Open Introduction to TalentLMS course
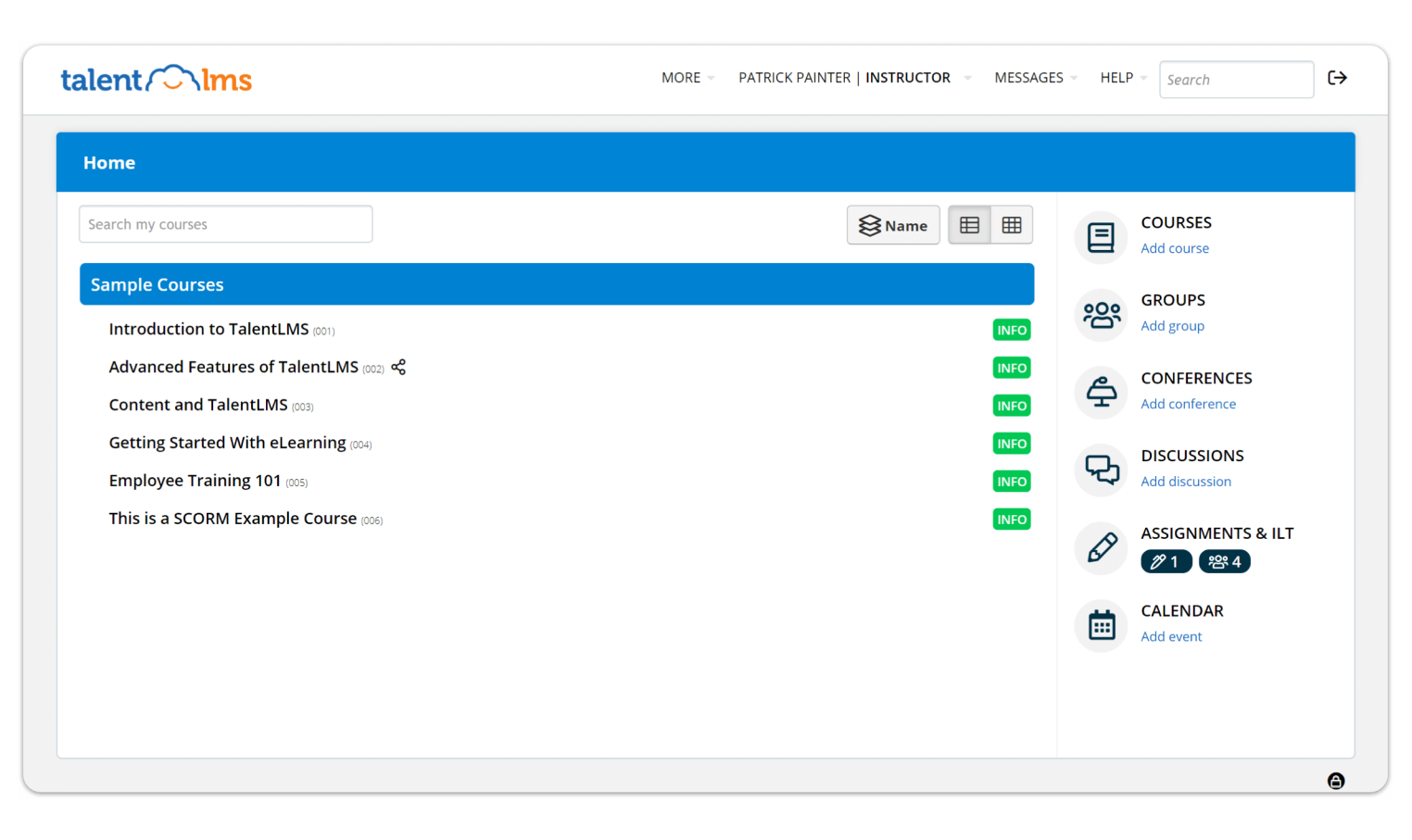Viewport: 1412px width, 840px height. 208,329
